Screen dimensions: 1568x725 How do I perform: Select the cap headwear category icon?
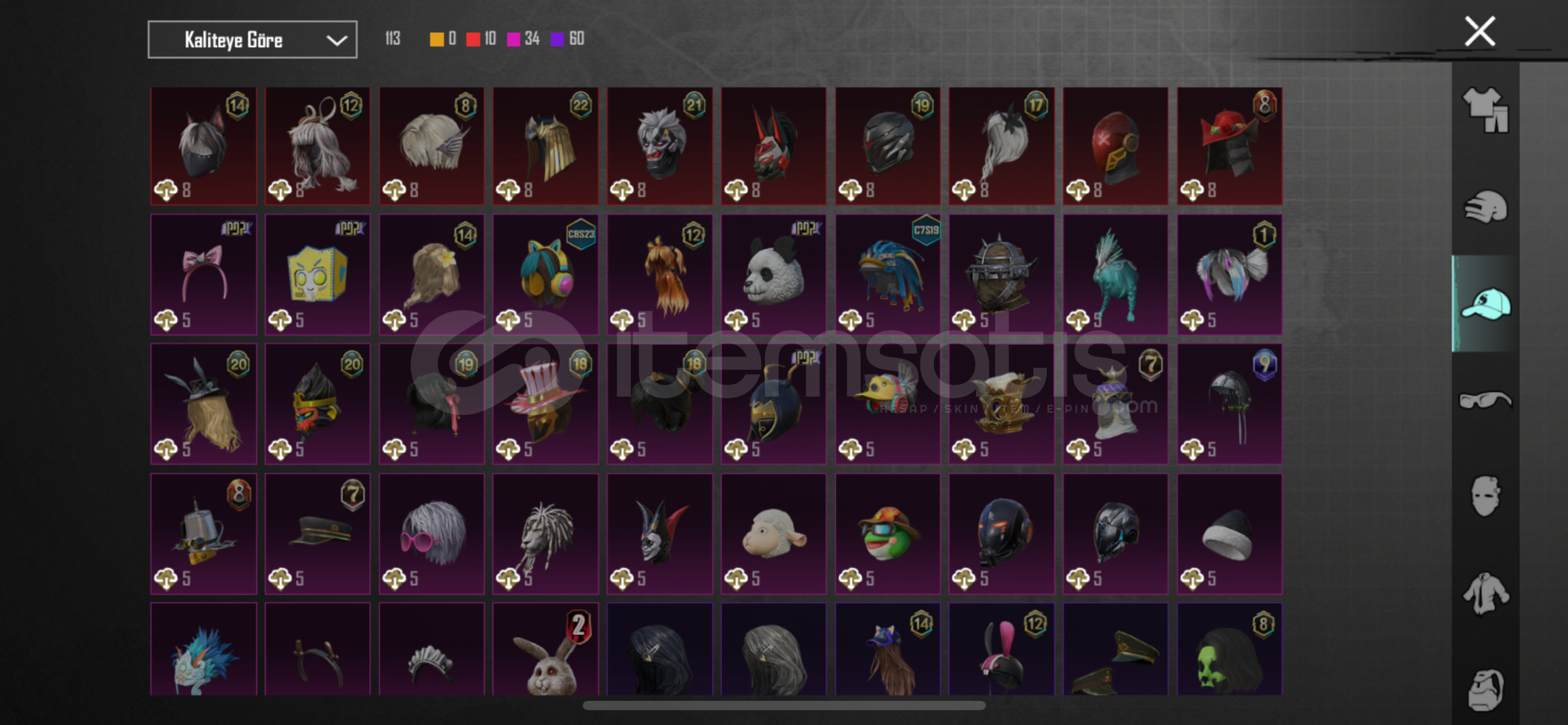pos(1485,304)
